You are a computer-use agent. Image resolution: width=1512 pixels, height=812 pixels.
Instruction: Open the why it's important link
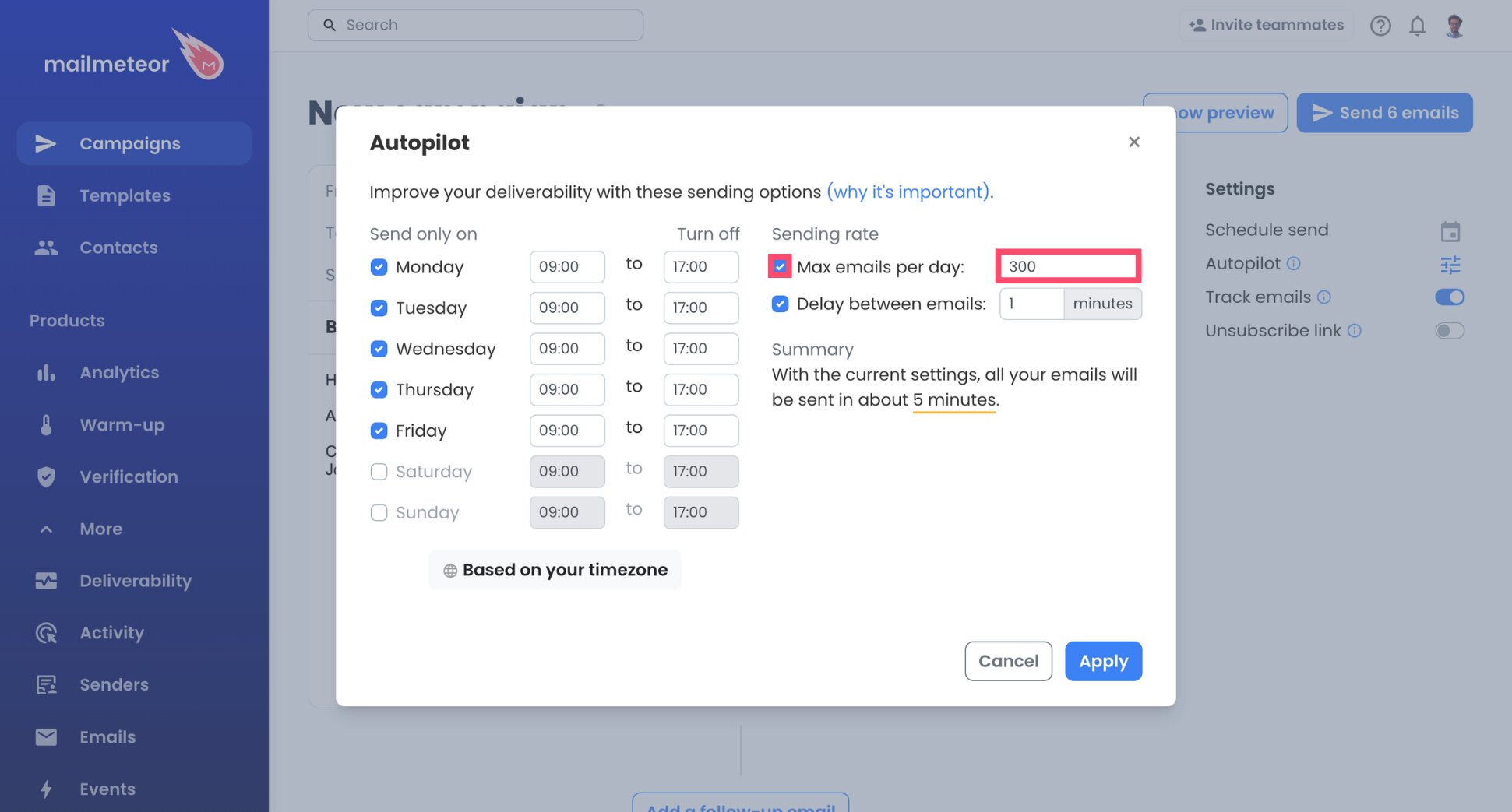coord(908,192)
